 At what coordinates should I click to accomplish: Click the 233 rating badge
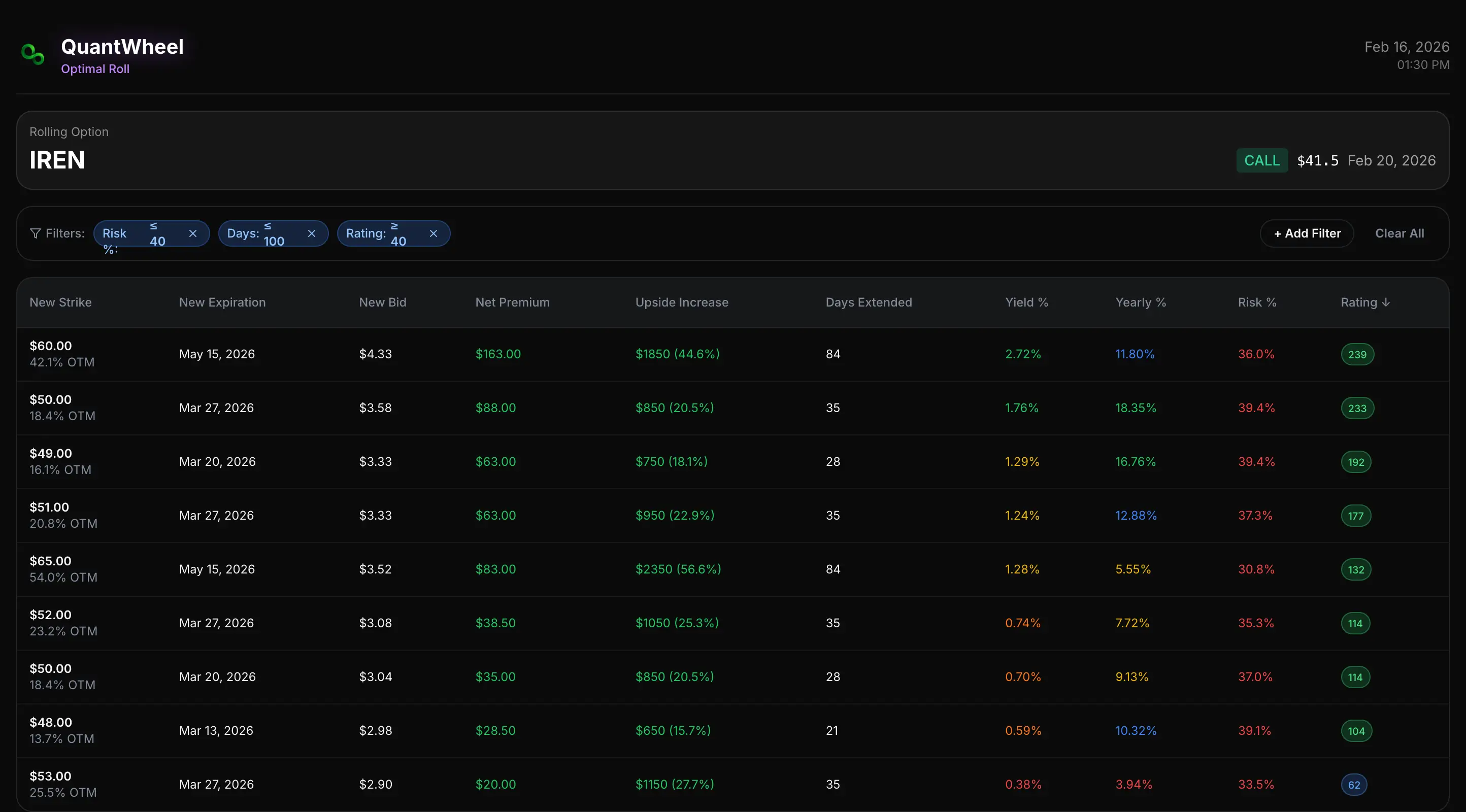(1357, 408)
